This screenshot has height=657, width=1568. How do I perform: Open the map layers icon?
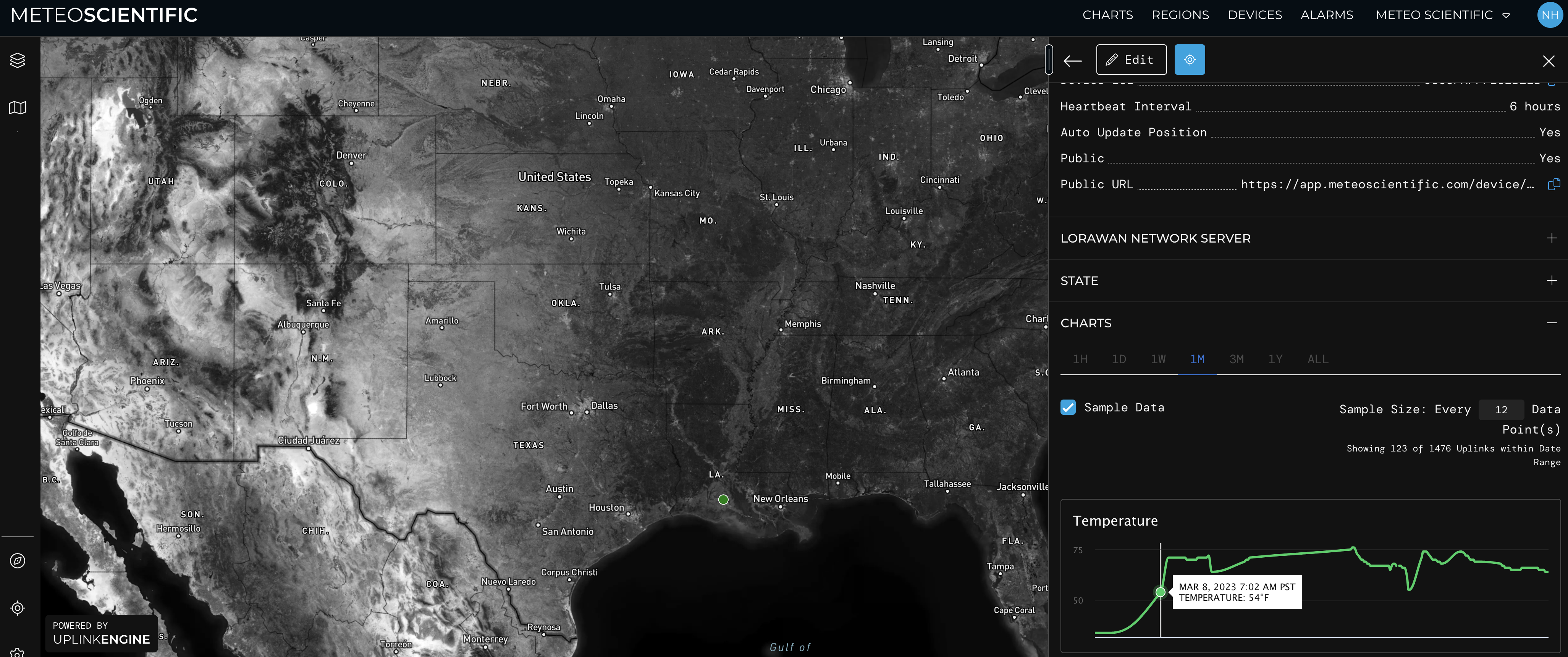click(x=18, y=60)
